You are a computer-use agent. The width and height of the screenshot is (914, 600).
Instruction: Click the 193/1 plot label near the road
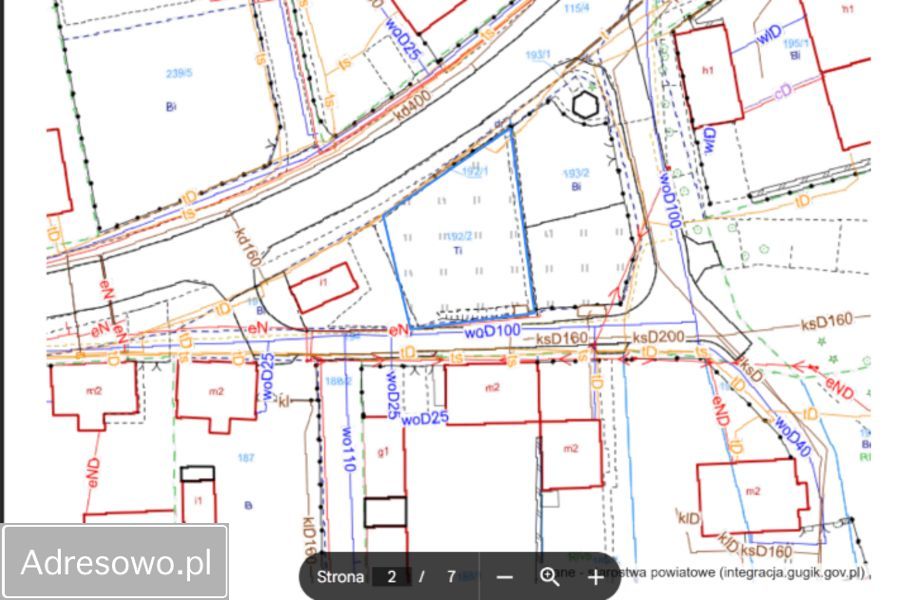pyautogui.click(x=538, y=55)
